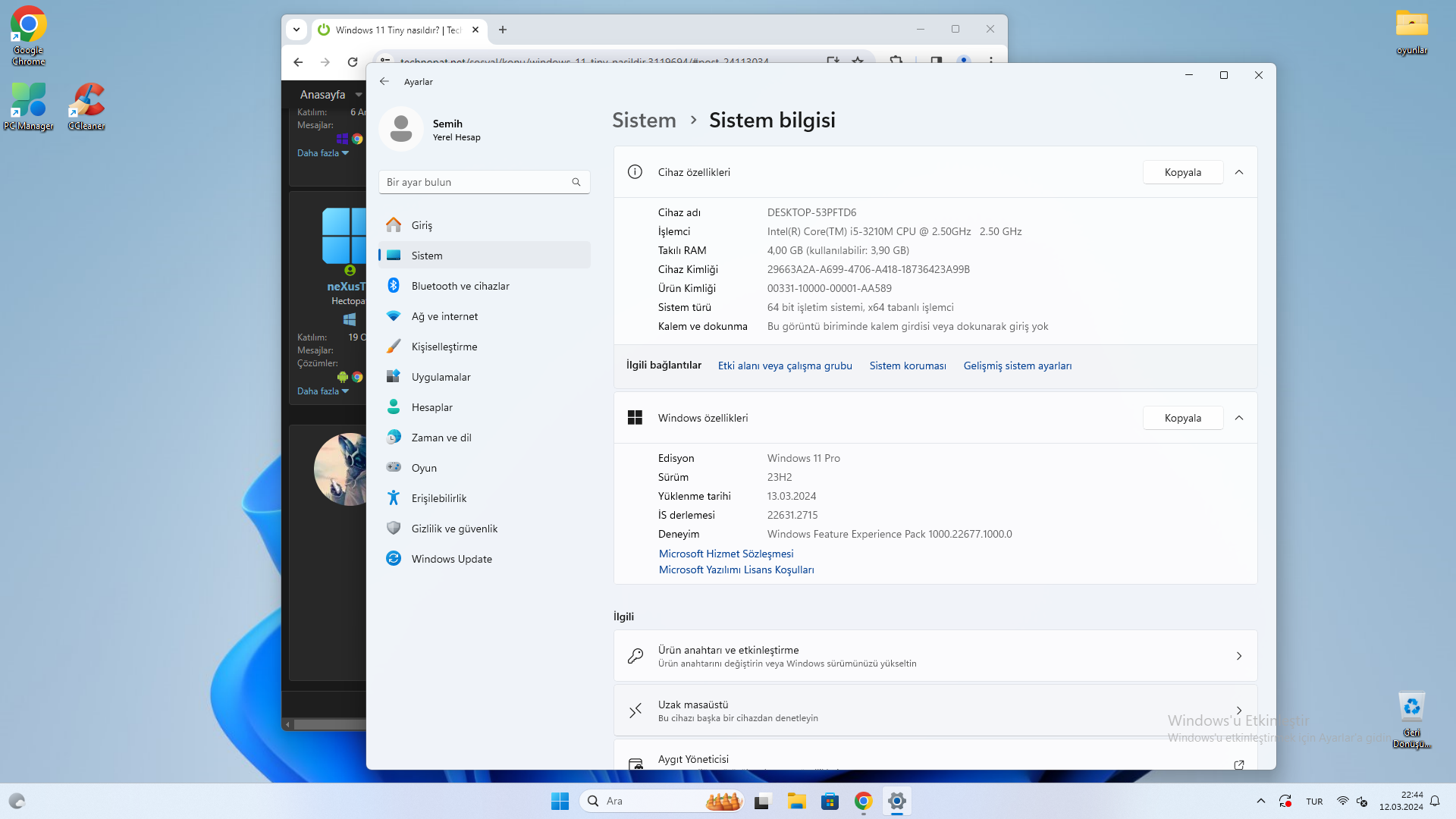Open Bluetooth ve cihazlar settings
Screen dimensions: 1456x819
tap(460, 286)
